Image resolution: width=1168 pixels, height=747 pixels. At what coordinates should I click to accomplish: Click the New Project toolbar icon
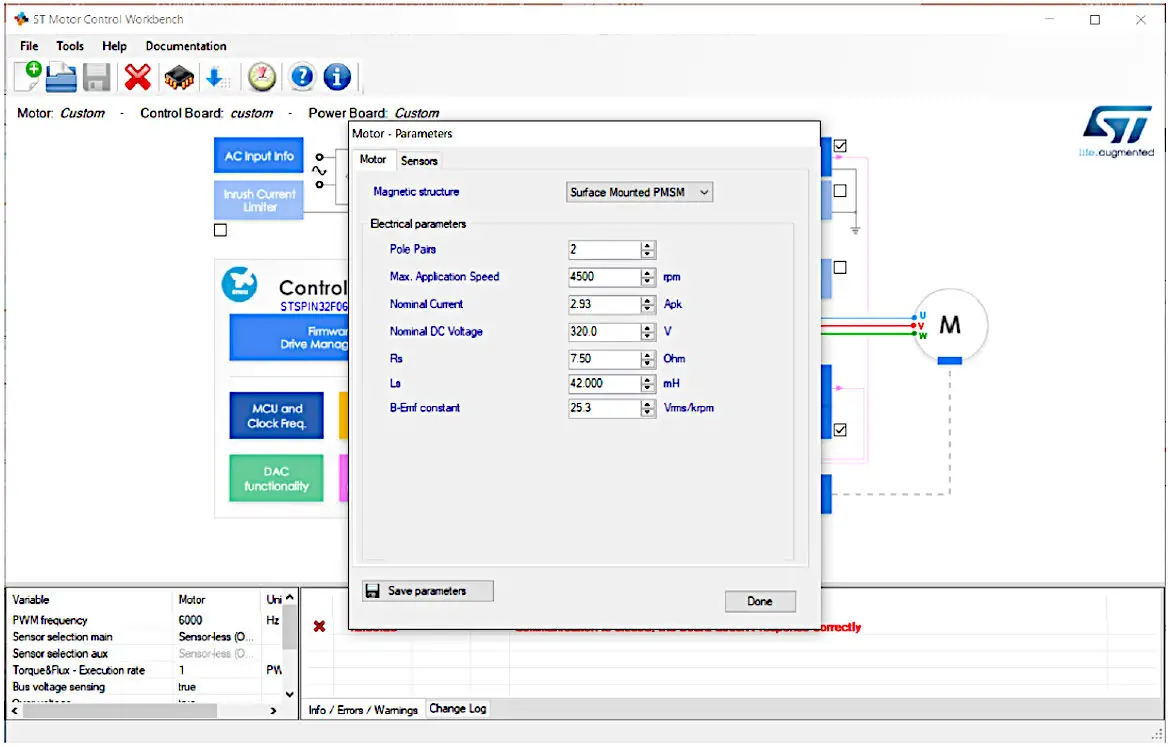[28, 76]
